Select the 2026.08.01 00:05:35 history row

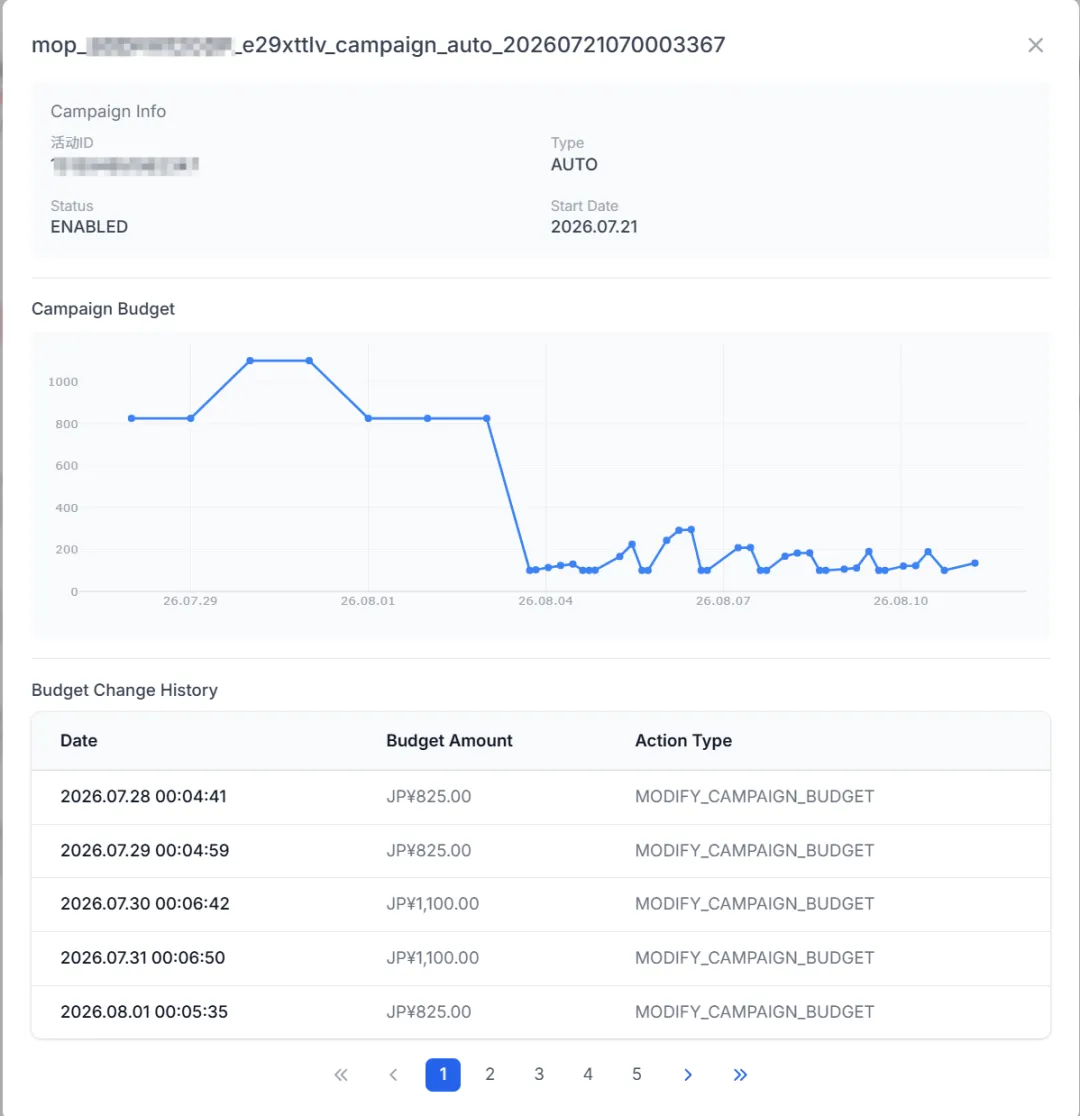[x=540, y=1012]
